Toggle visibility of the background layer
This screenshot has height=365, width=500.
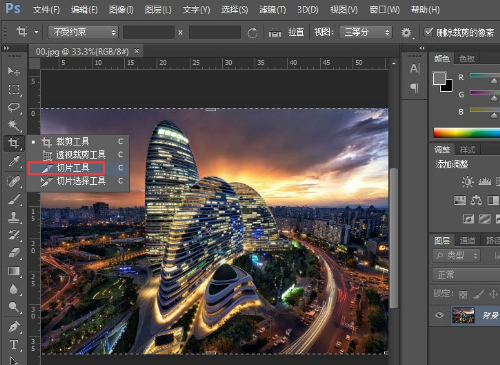click(439, 315)
